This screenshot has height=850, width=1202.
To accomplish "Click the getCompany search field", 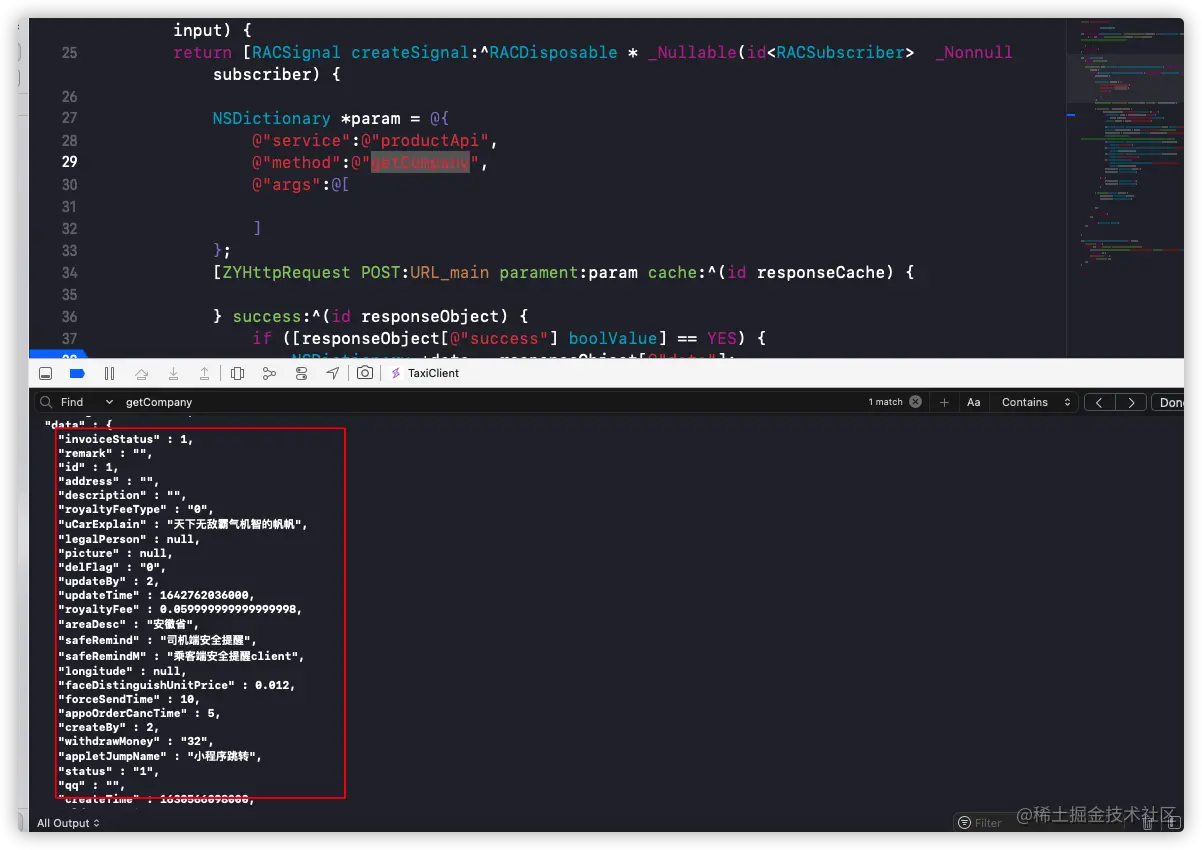I will tap(490, 402).
